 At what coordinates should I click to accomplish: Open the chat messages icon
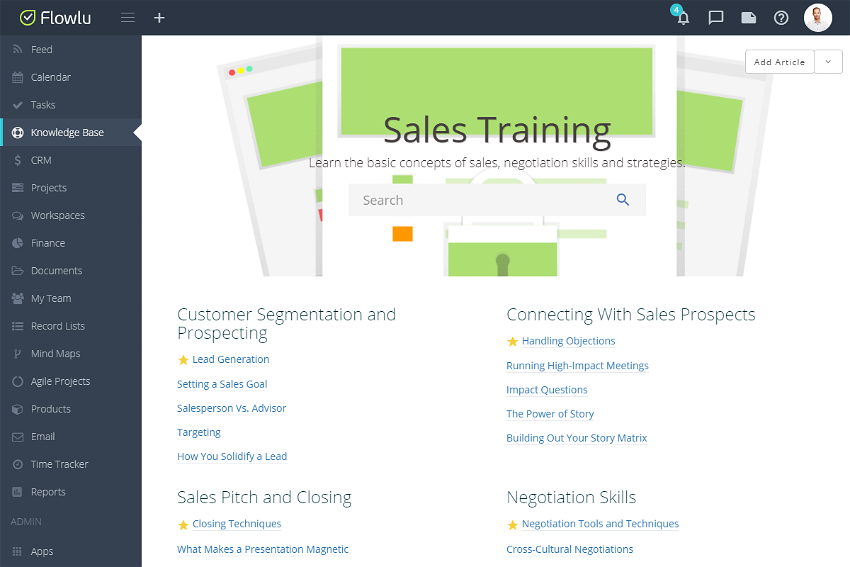coord(716,18)
